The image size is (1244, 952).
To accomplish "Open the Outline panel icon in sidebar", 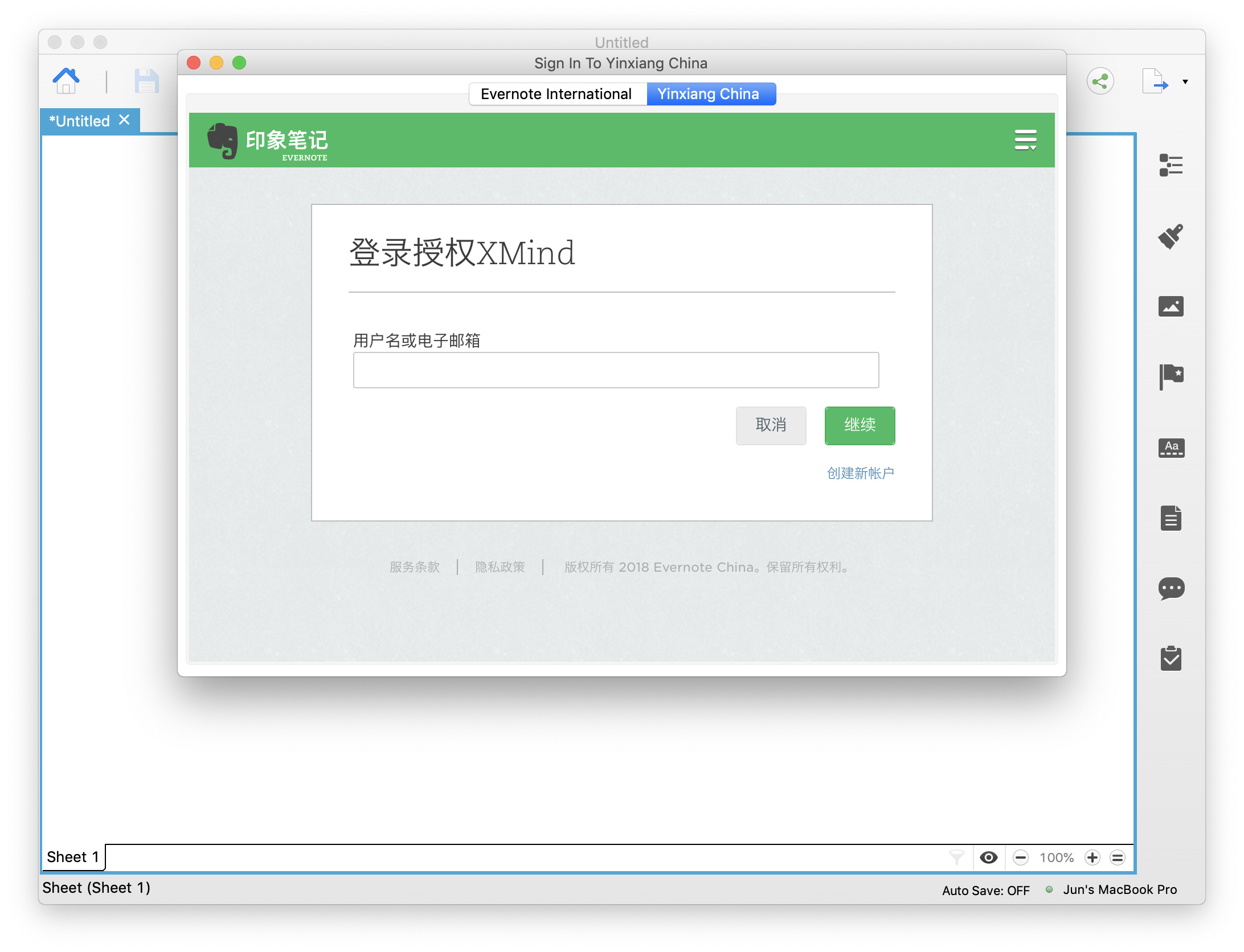I will (x=1171, y=166).
